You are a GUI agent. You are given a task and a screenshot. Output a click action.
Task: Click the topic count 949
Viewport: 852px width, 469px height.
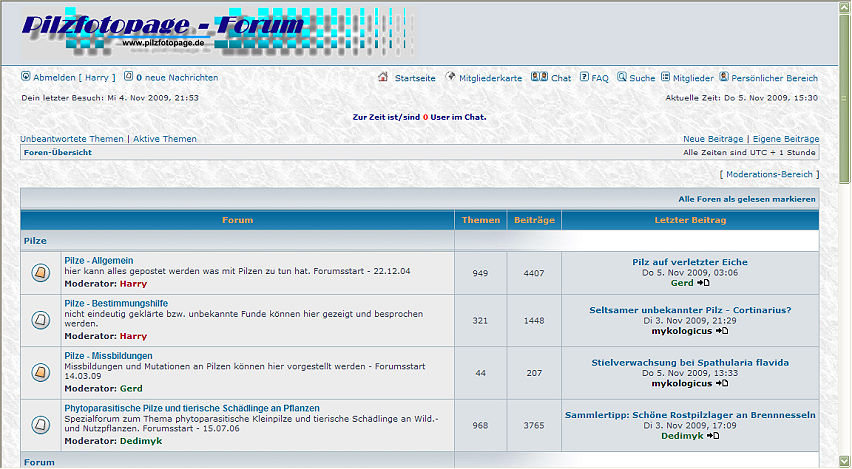click(x=480, y=273)
